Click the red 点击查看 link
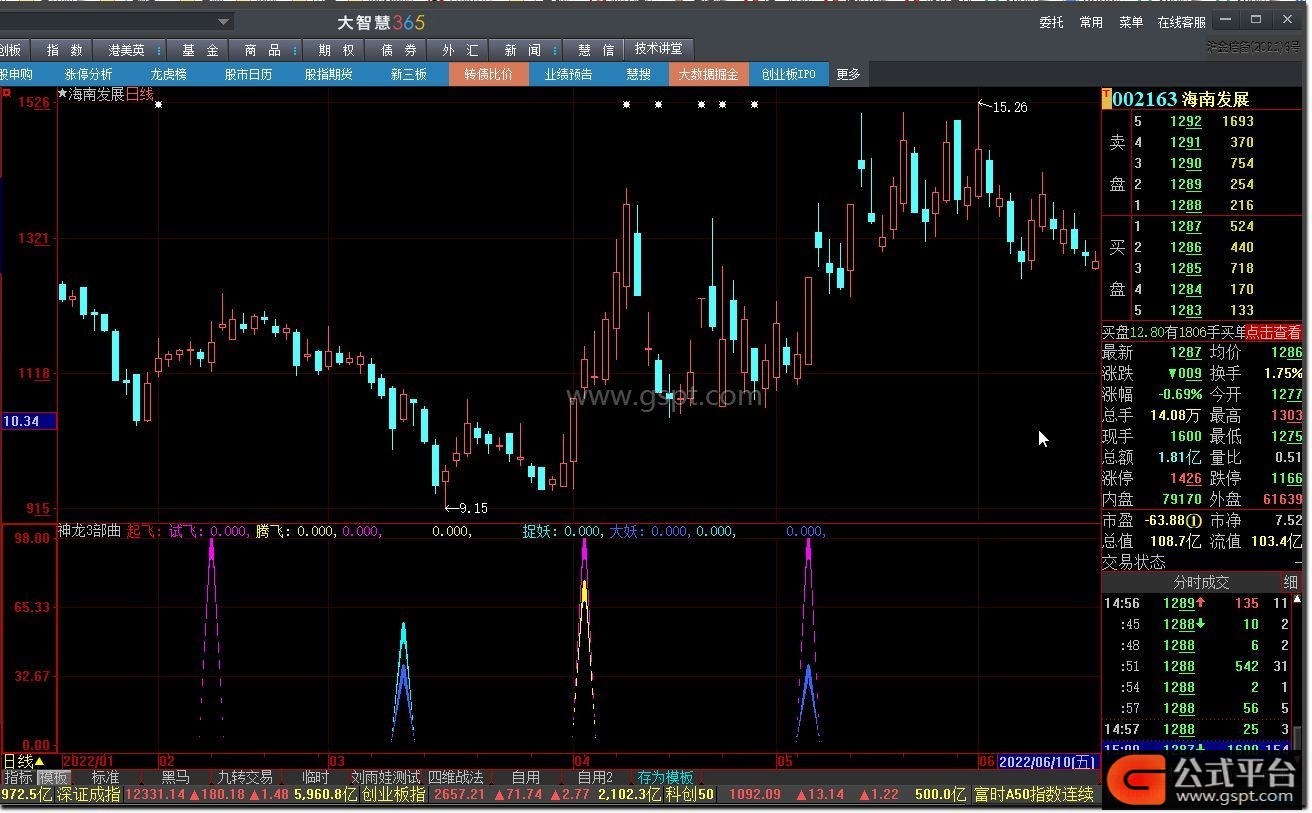This screenshot has height=813, width=1312. pyautogui.click(x=1273, y=333)
